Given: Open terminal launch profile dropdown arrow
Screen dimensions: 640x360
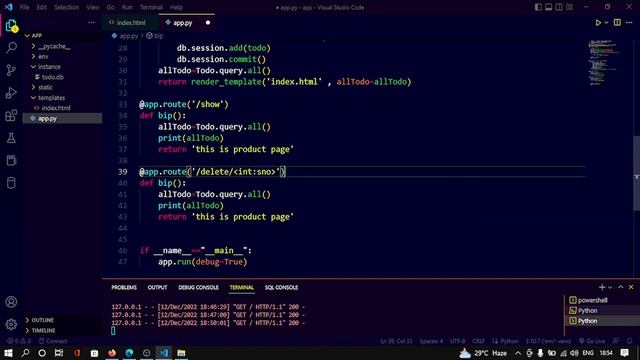Looking at the screenshot, I should coord(610,287).
